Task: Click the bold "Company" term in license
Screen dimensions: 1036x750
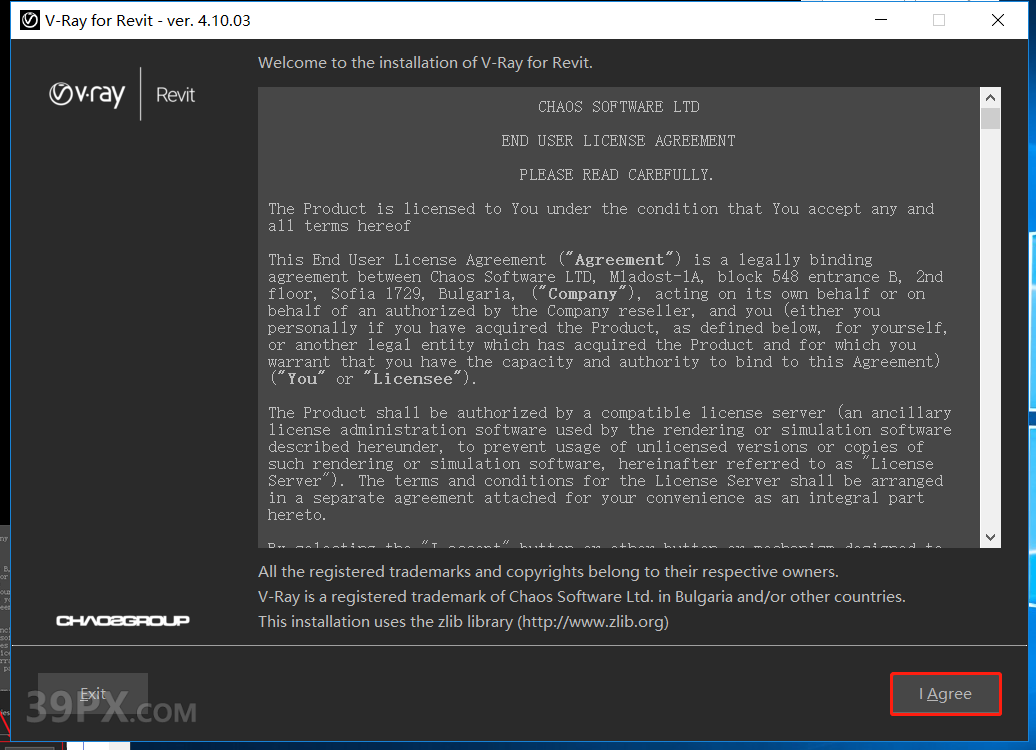Action: pos(582,293)
